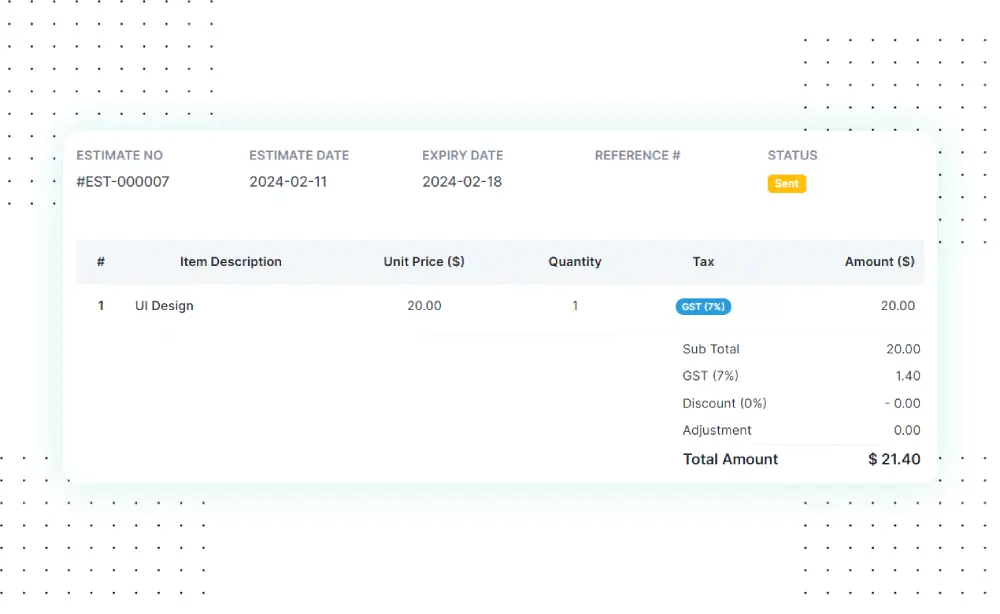Click the 20.00 unit price value
Screen dimensions: 1000x614
tap(424, 306)
